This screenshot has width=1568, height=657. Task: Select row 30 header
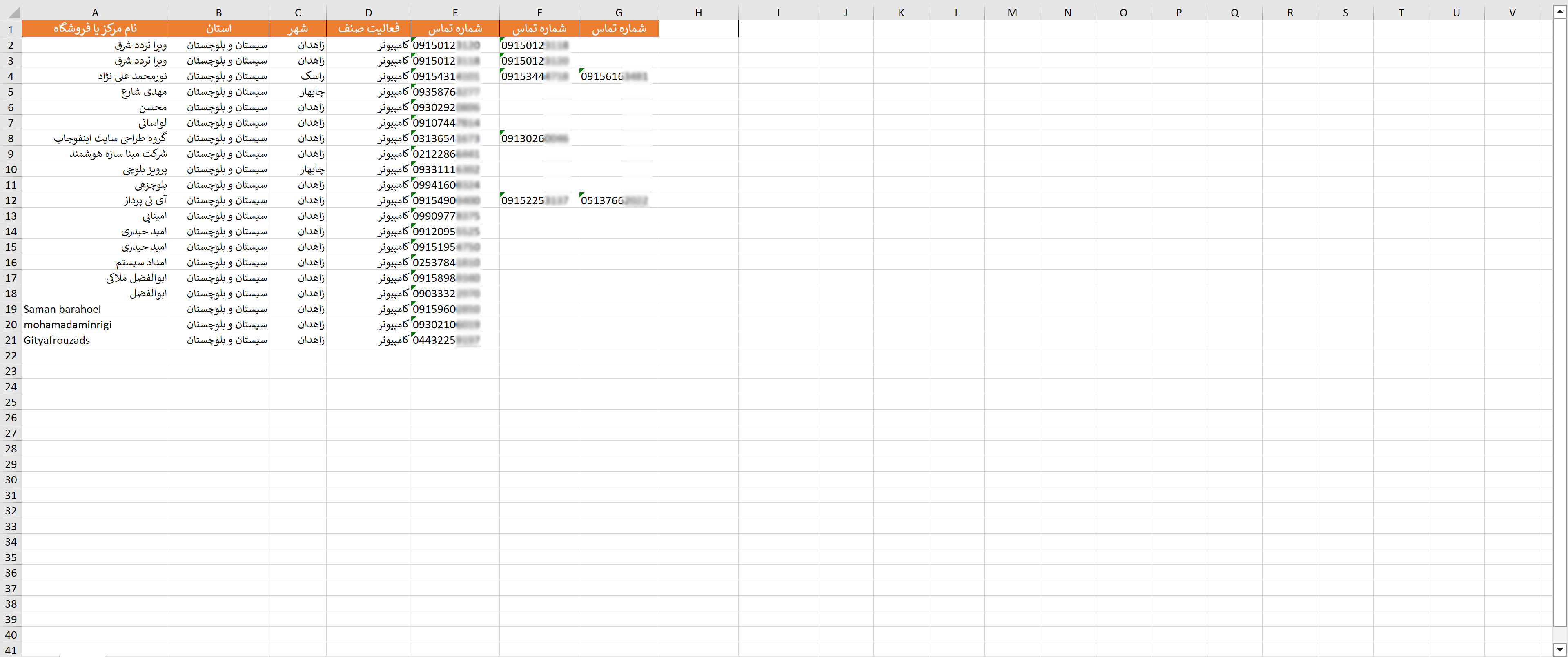point(11,480)
